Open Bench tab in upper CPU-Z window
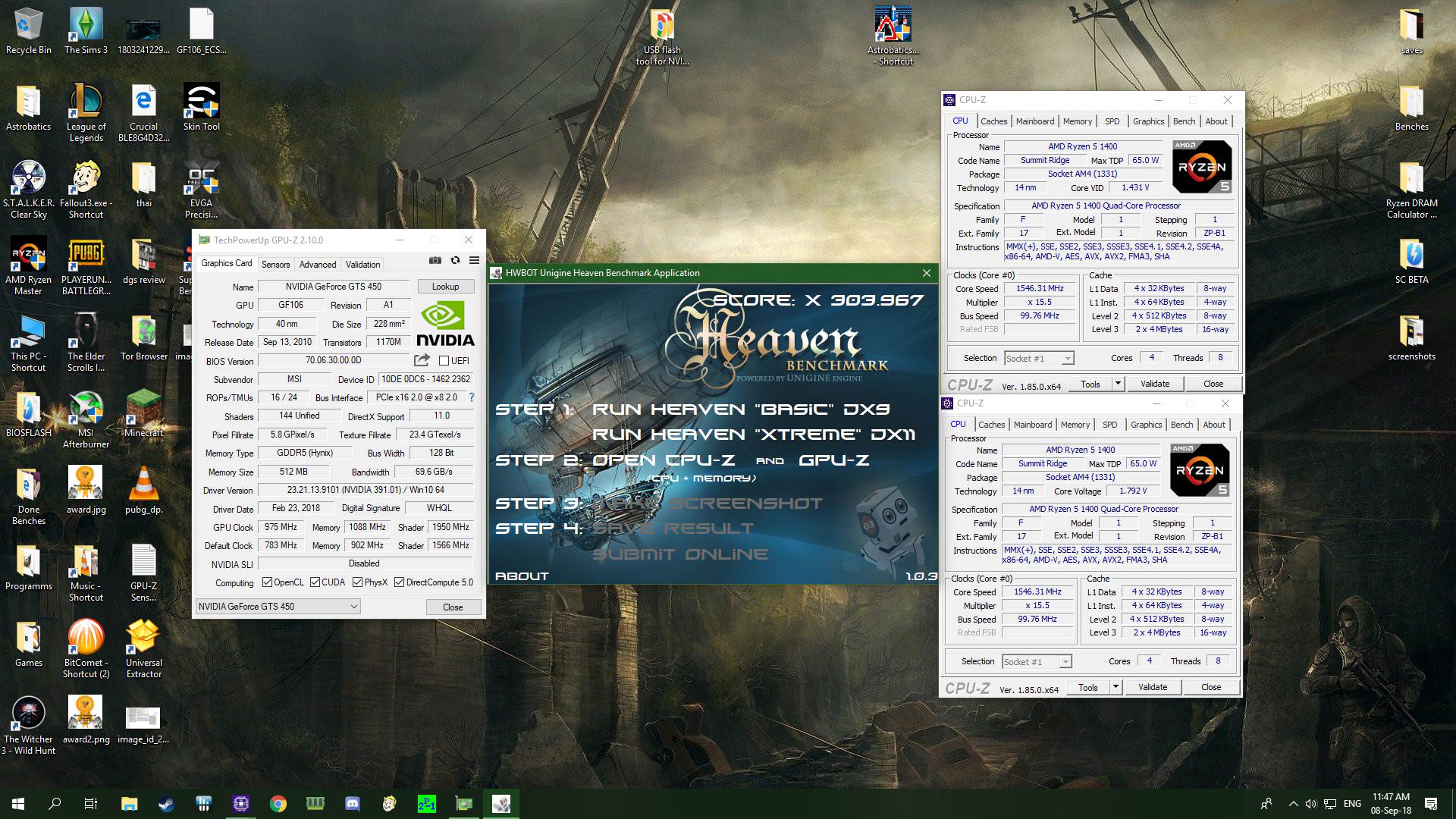This screenshot has width=1456, height=819. coord(1184,121)
